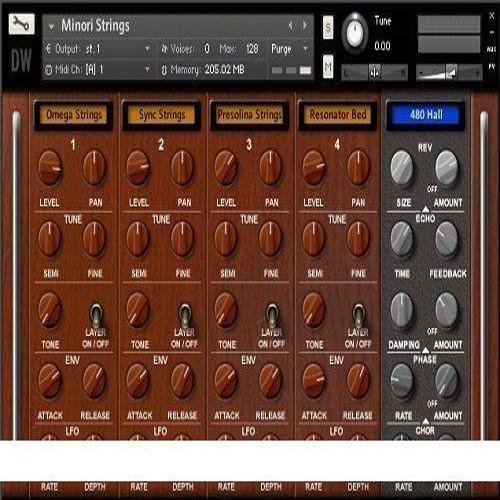This screenshot has width=500, height=500.
Task: Open the wrench instrument edit icon
Action: [21, 24]
